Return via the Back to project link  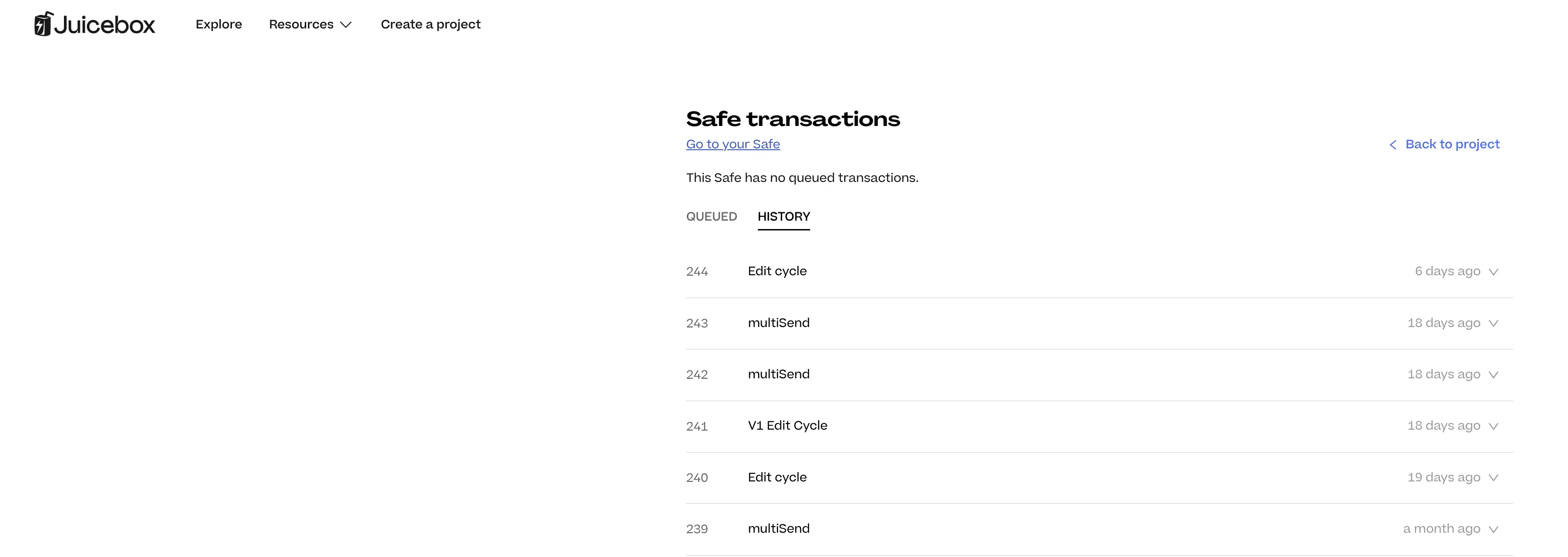pos(1452,144)
